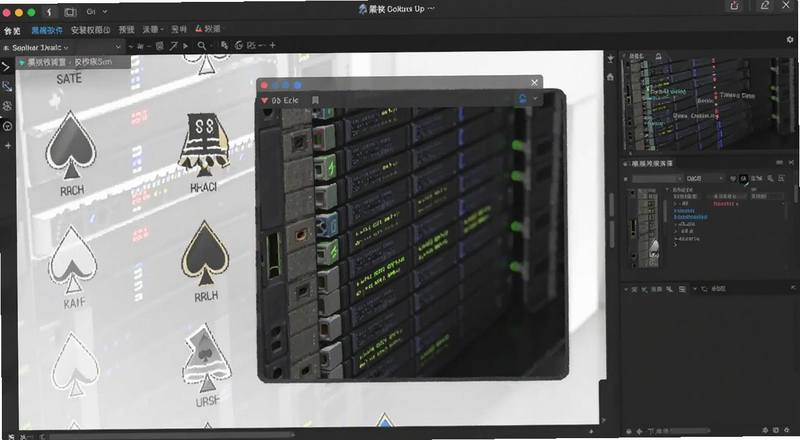Click the red text entry in library tree
Screen dimensions: 800x440
[x=726, y=204]
